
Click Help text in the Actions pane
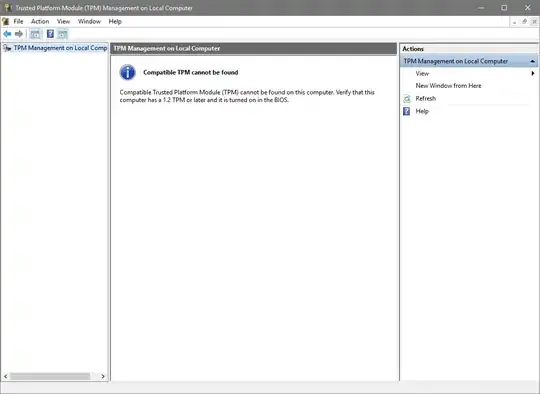pos(422,111)
